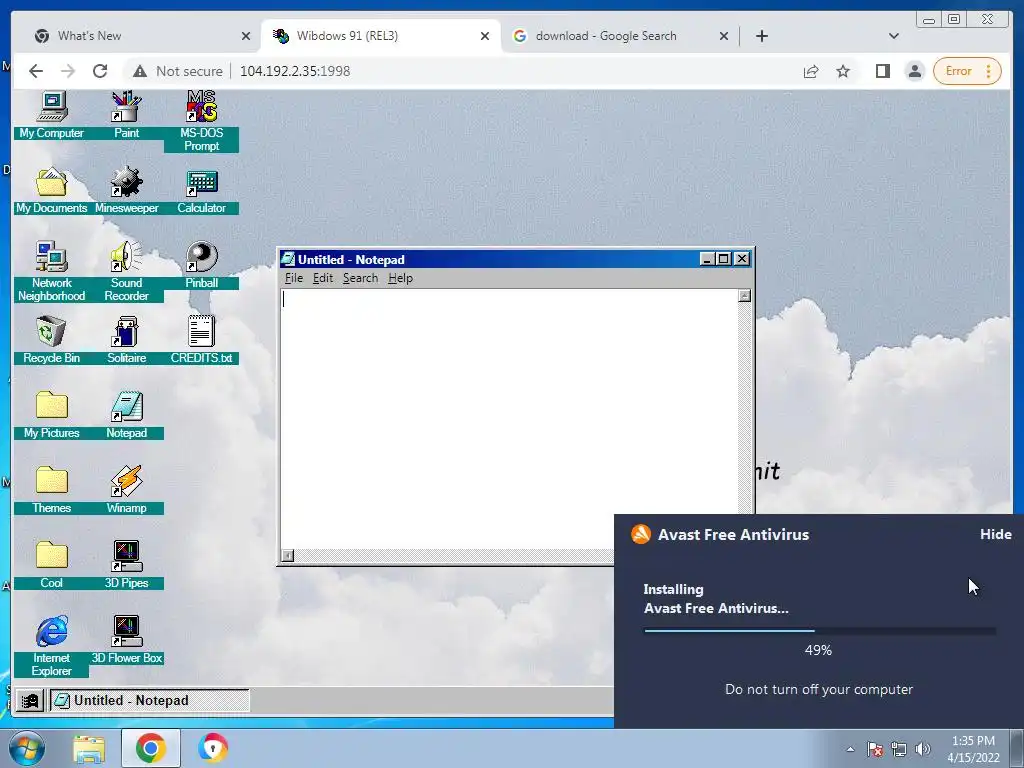Toggle the Chrome side panel icon
This screenshot has height=768, width=1024.
point(883,71)
